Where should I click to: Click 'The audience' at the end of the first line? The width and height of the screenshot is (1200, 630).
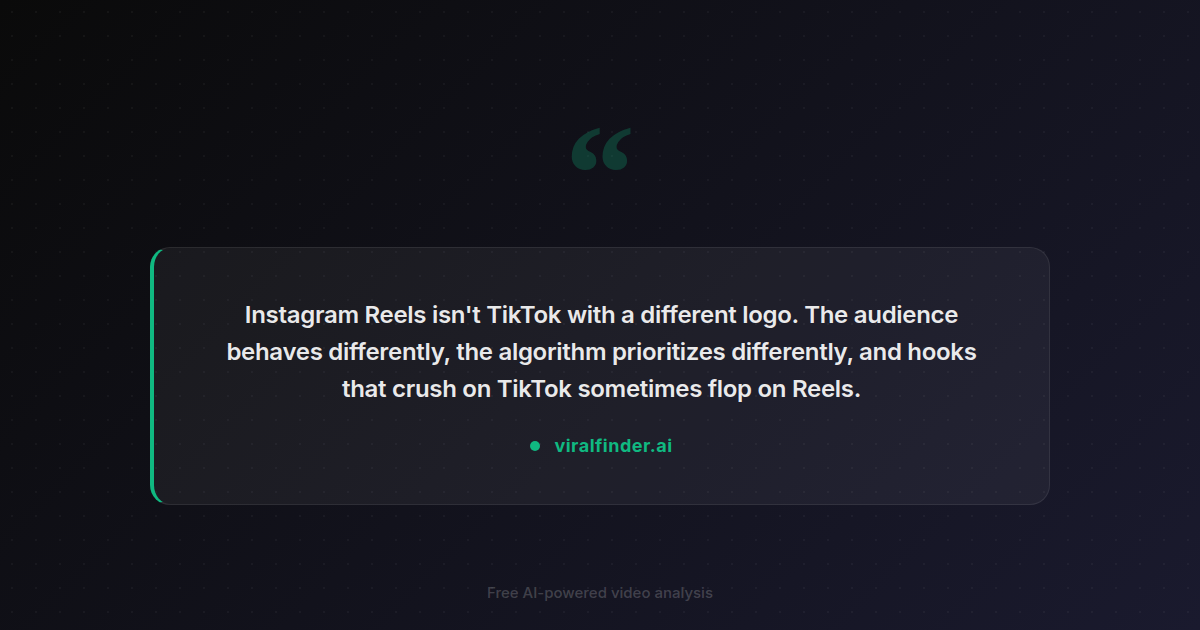(x=881, y=315)
